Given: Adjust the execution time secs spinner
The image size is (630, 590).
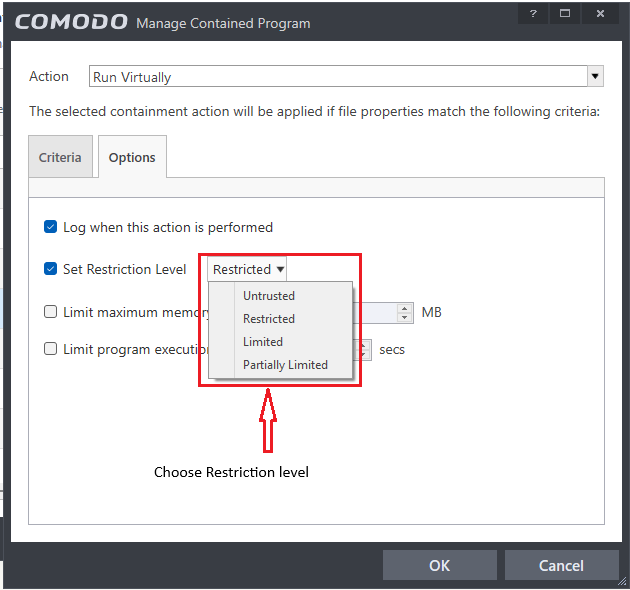Looking at the screenshot, I should tap(365, 349).
